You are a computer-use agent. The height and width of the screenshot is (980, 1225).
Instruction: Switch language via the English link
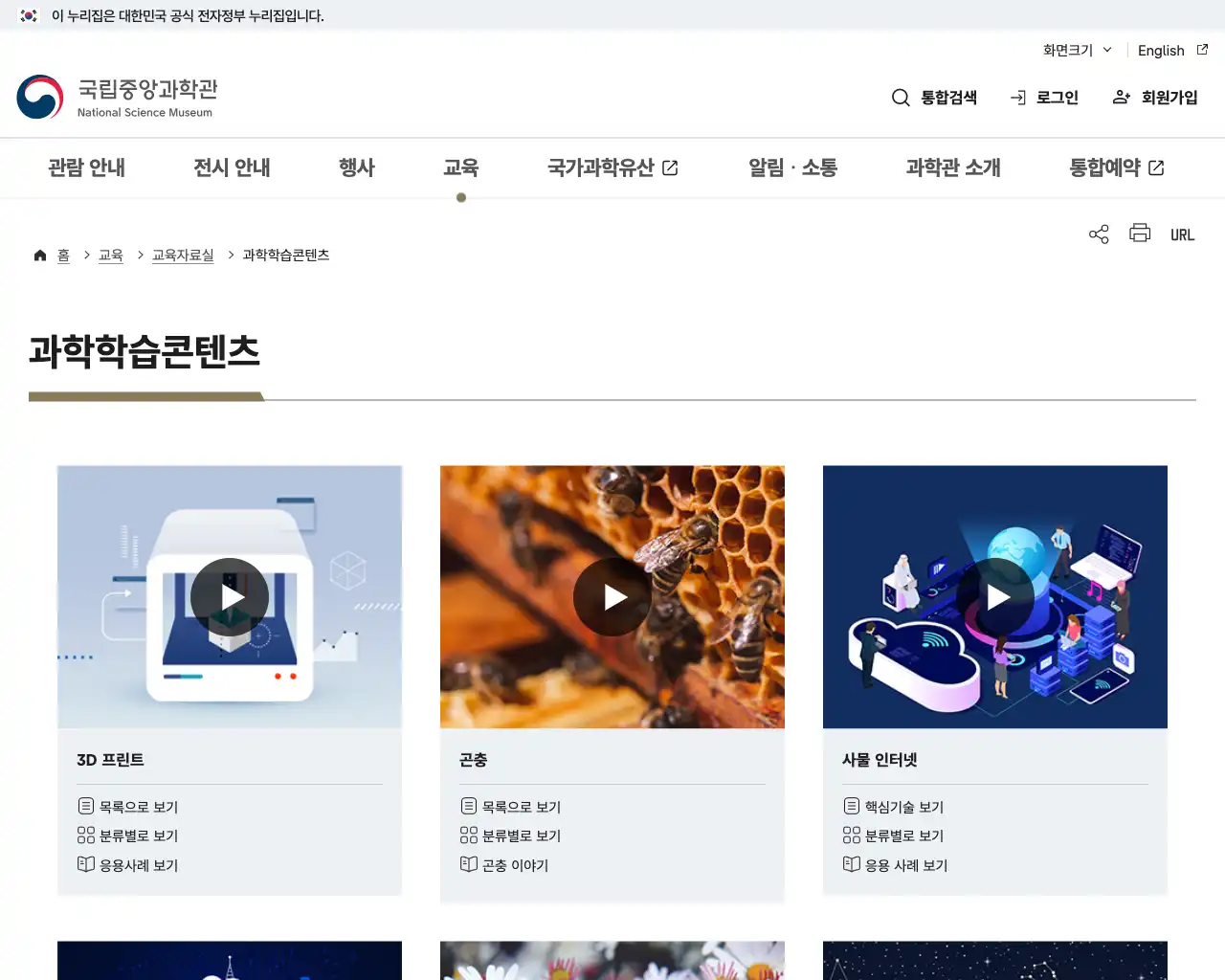[1160, 50]
